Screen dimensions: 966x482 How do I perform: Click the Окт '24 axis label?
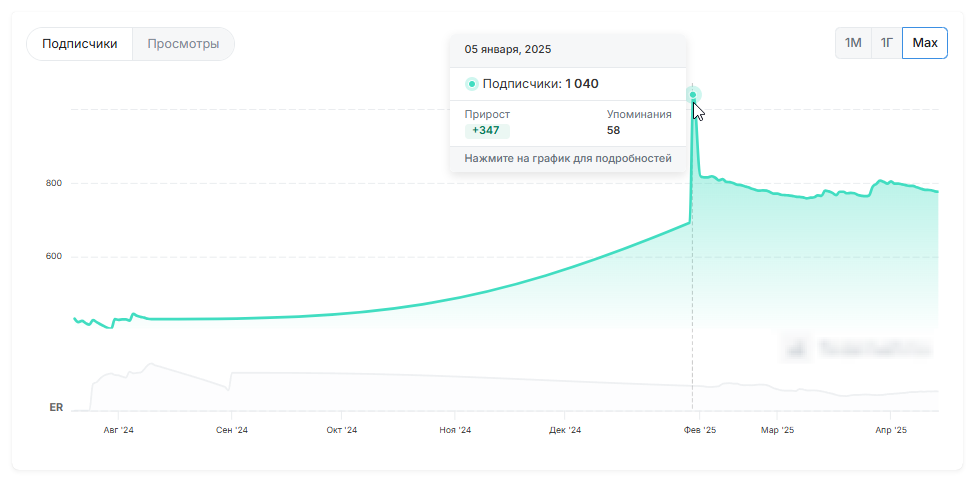tap(341, 430)
